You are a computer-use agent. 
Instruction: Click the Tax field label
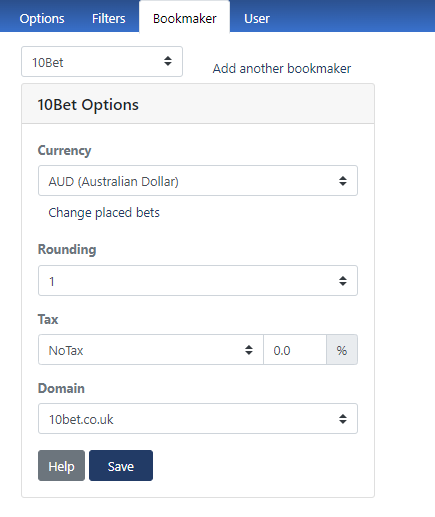pos(48,319)
